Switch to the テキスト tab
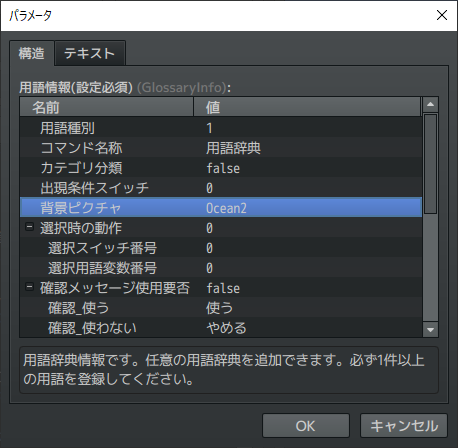The image size is (458, 448). 90,53
